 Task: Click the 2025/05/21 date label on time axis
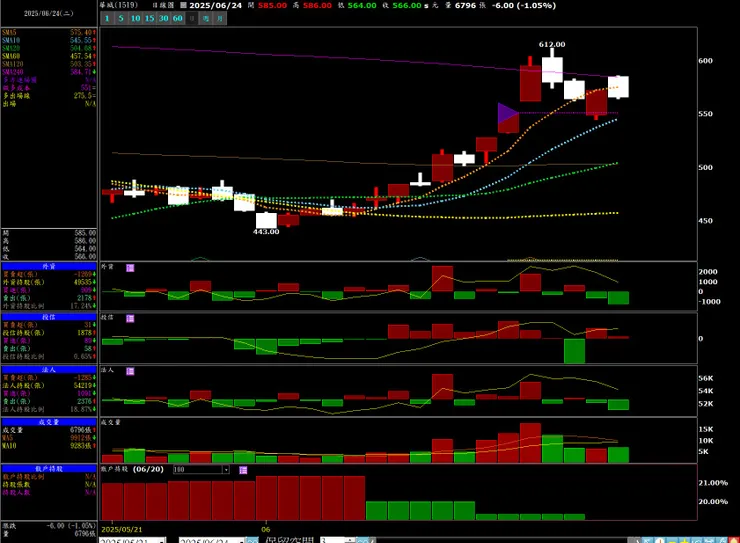122,529
